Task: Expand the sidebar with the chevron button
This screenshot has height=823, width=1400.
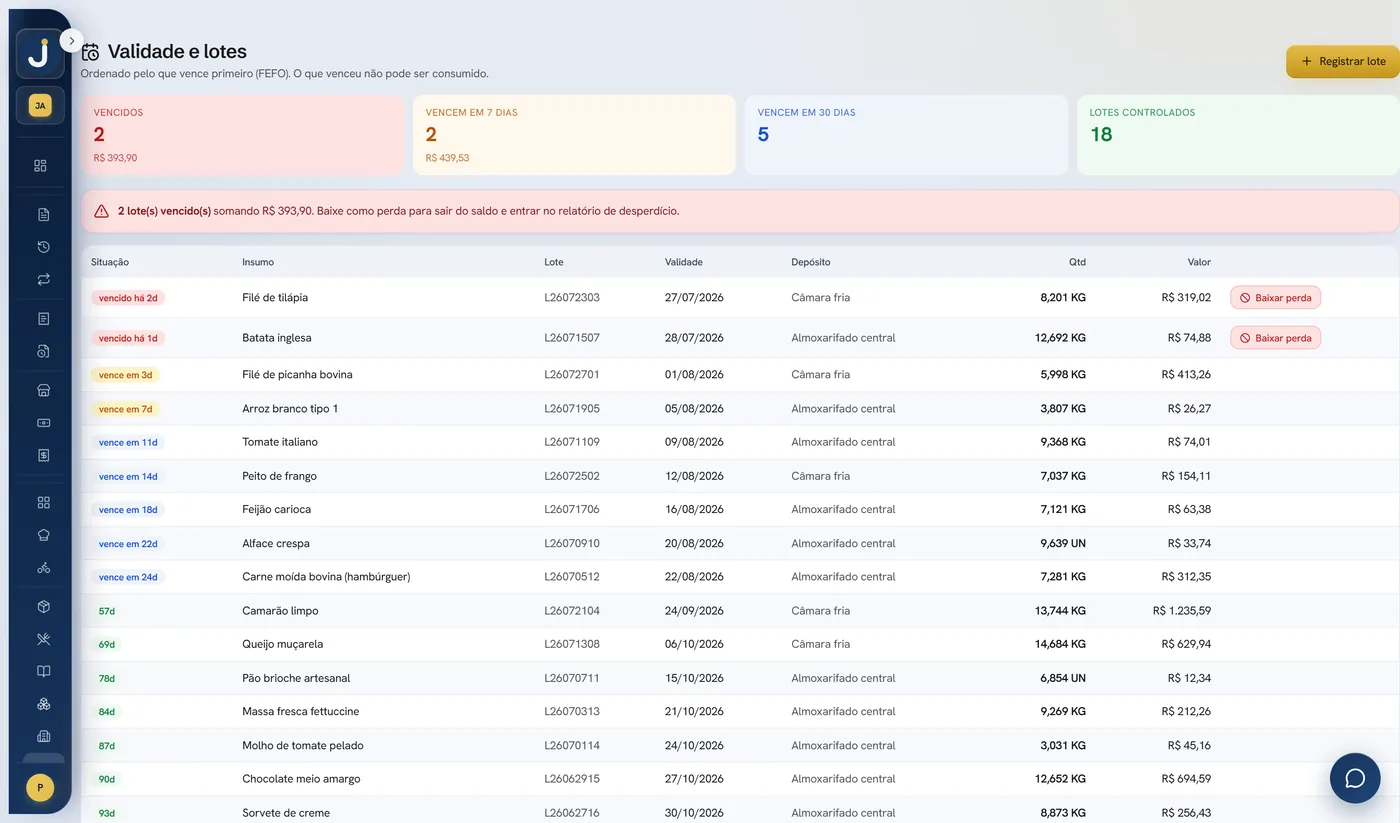Action: coord(71,41)
